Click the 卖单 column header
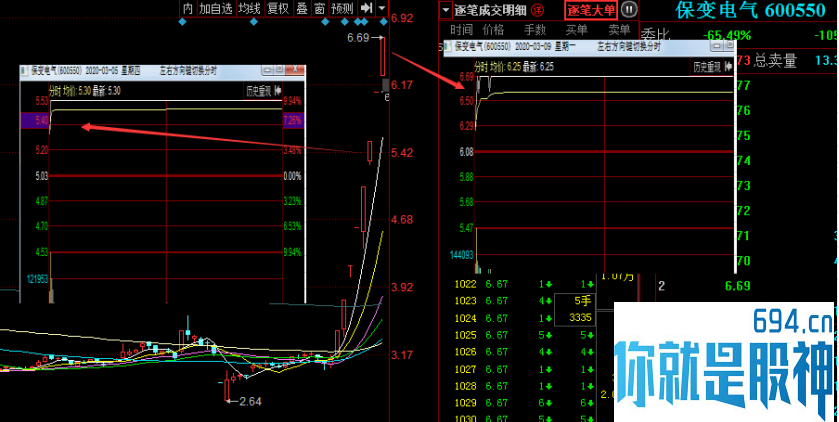The image size is (839, 422). (619, 30)
